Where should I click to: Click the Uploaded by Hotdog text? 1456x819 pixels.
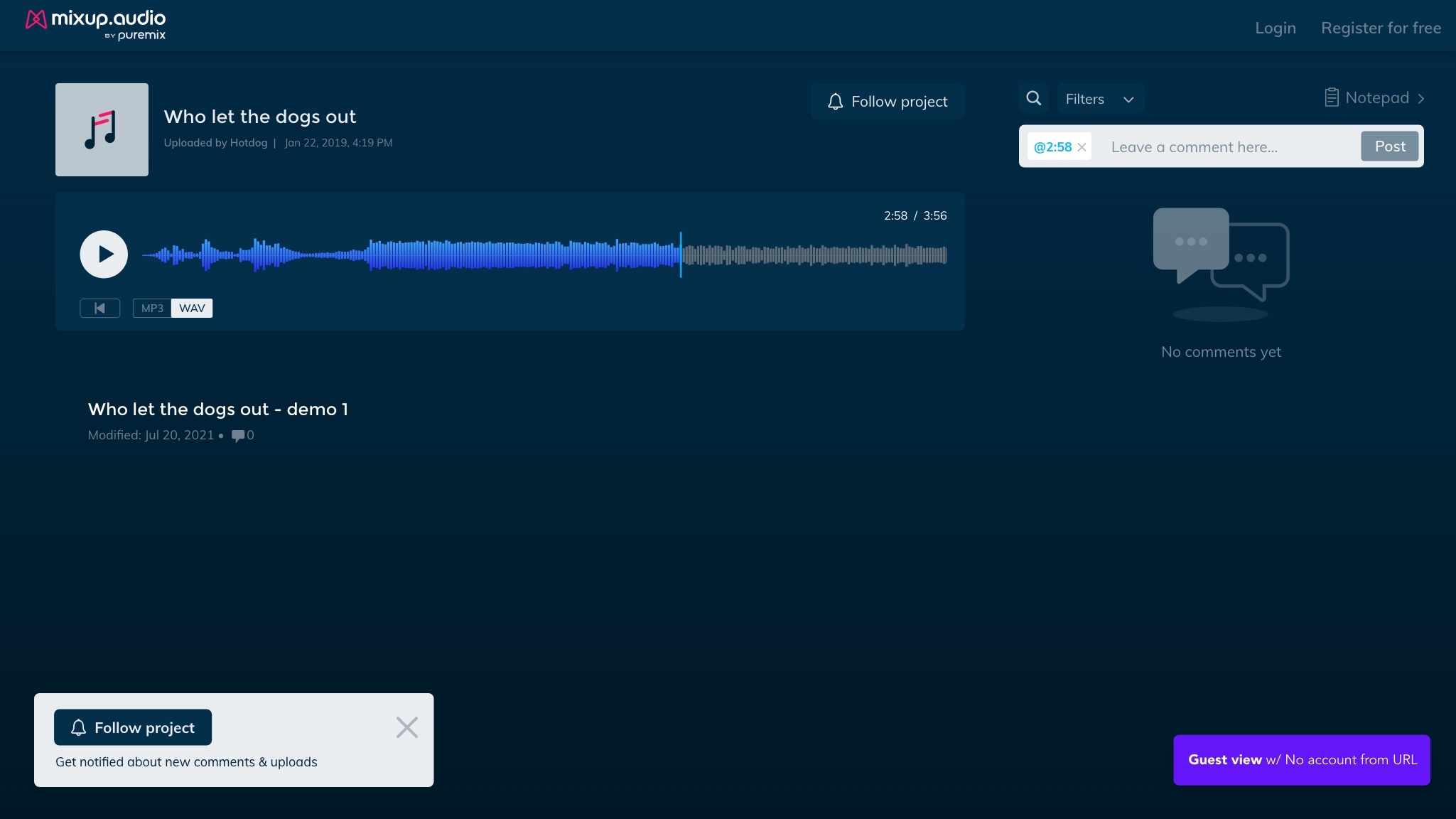point(215,143)
